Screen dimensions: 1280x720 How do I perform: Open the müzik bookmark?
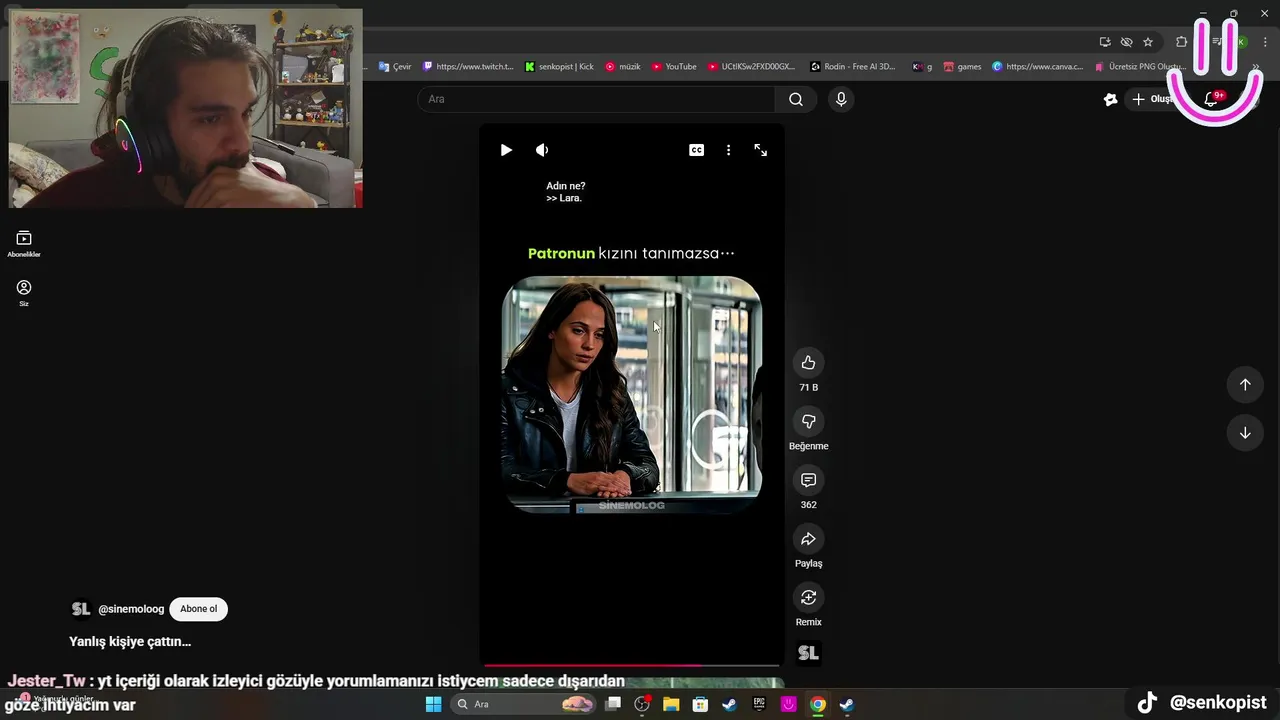coord(623,67)
